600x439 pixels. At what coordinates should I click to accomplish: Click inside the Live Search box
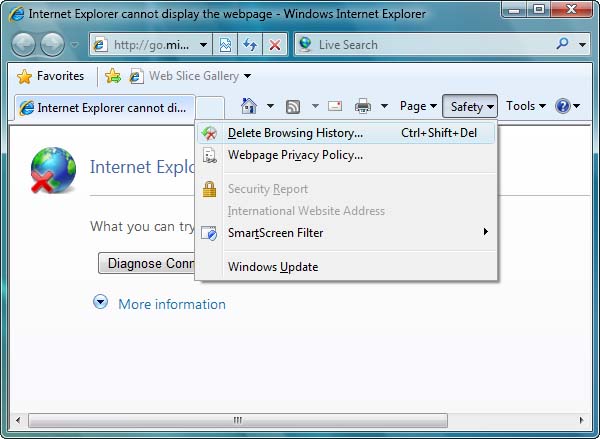click(x=425, y=45)
